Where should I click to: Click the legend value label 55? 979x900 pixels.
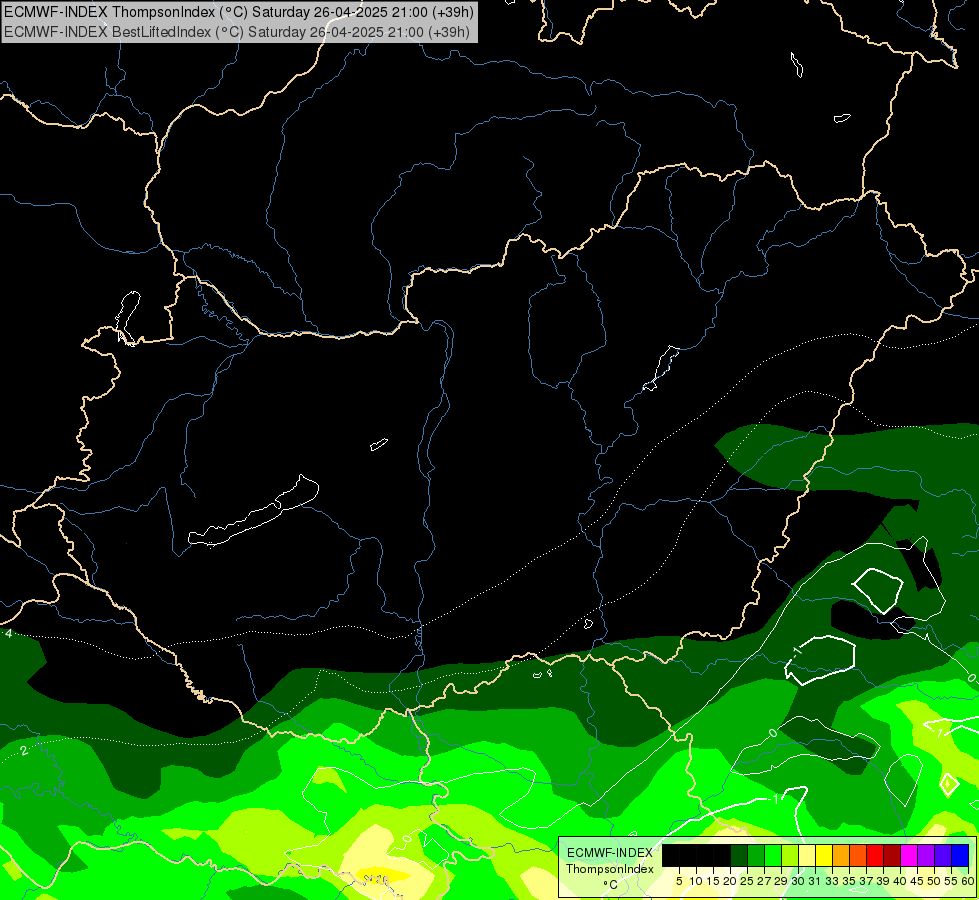coord(951,881)
